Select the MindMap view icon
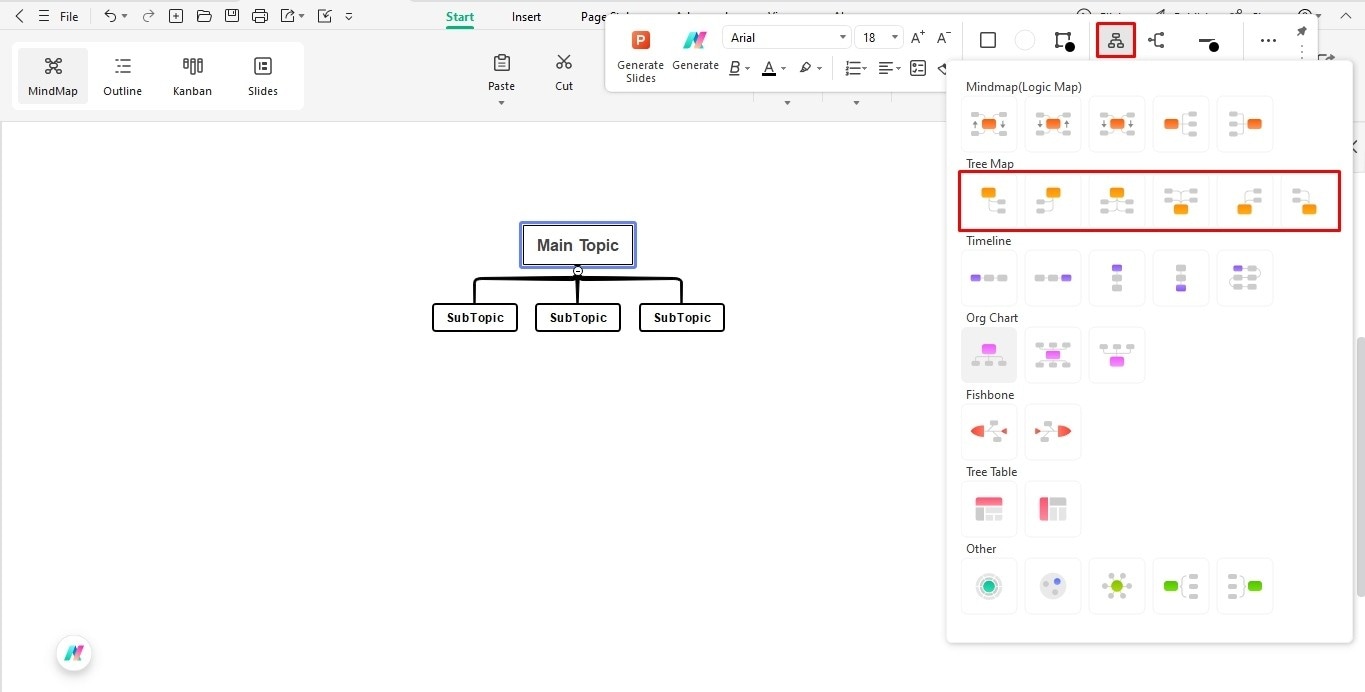This screenshot has width=1365, height=692. [52, 75]
